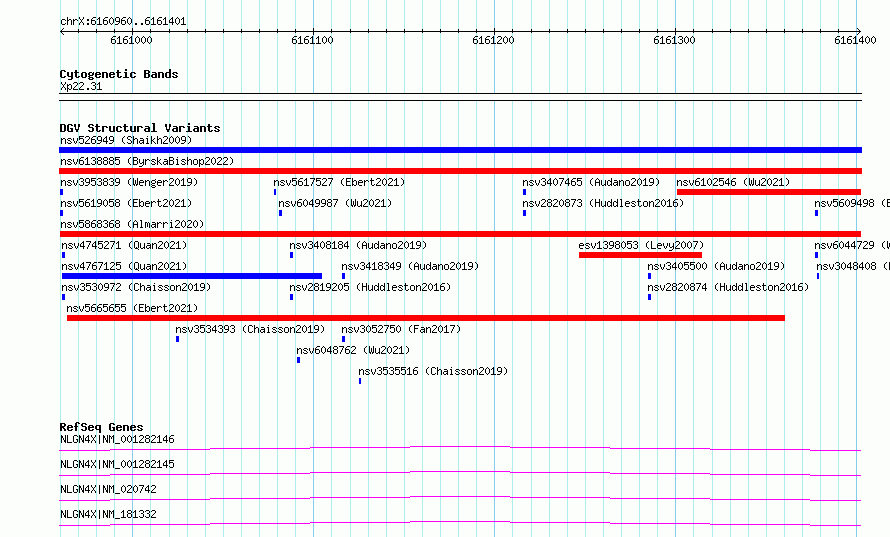Click the nsv6138885 (ByrskaBishop2022) red variant bar
Viewport: 890px width, 537px height.
460,171
